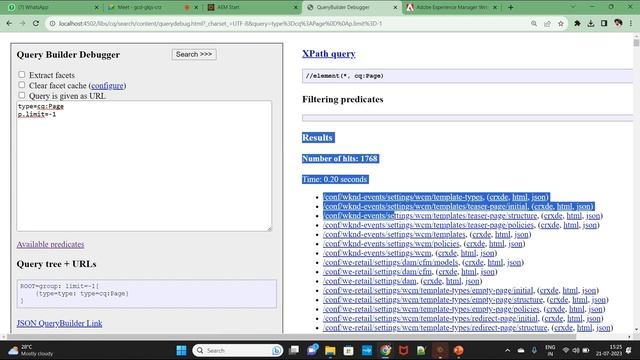Image resolution: width=640 pixels, height=360 pixels.
Task: Open clock and date 15:25
Action: point(609,351)
